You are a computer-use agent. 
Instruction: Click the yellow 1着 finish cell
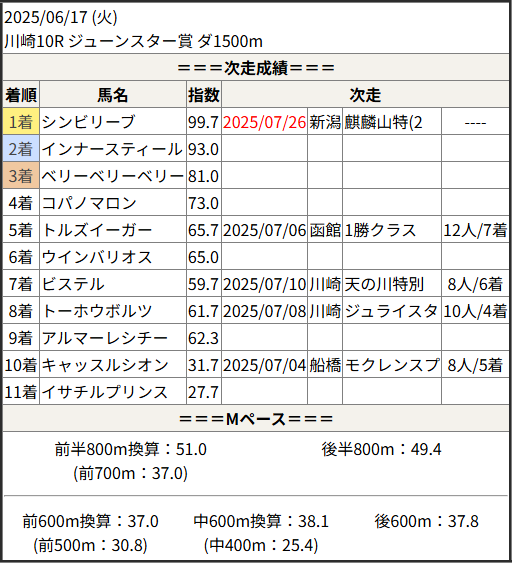pos(21,122)
